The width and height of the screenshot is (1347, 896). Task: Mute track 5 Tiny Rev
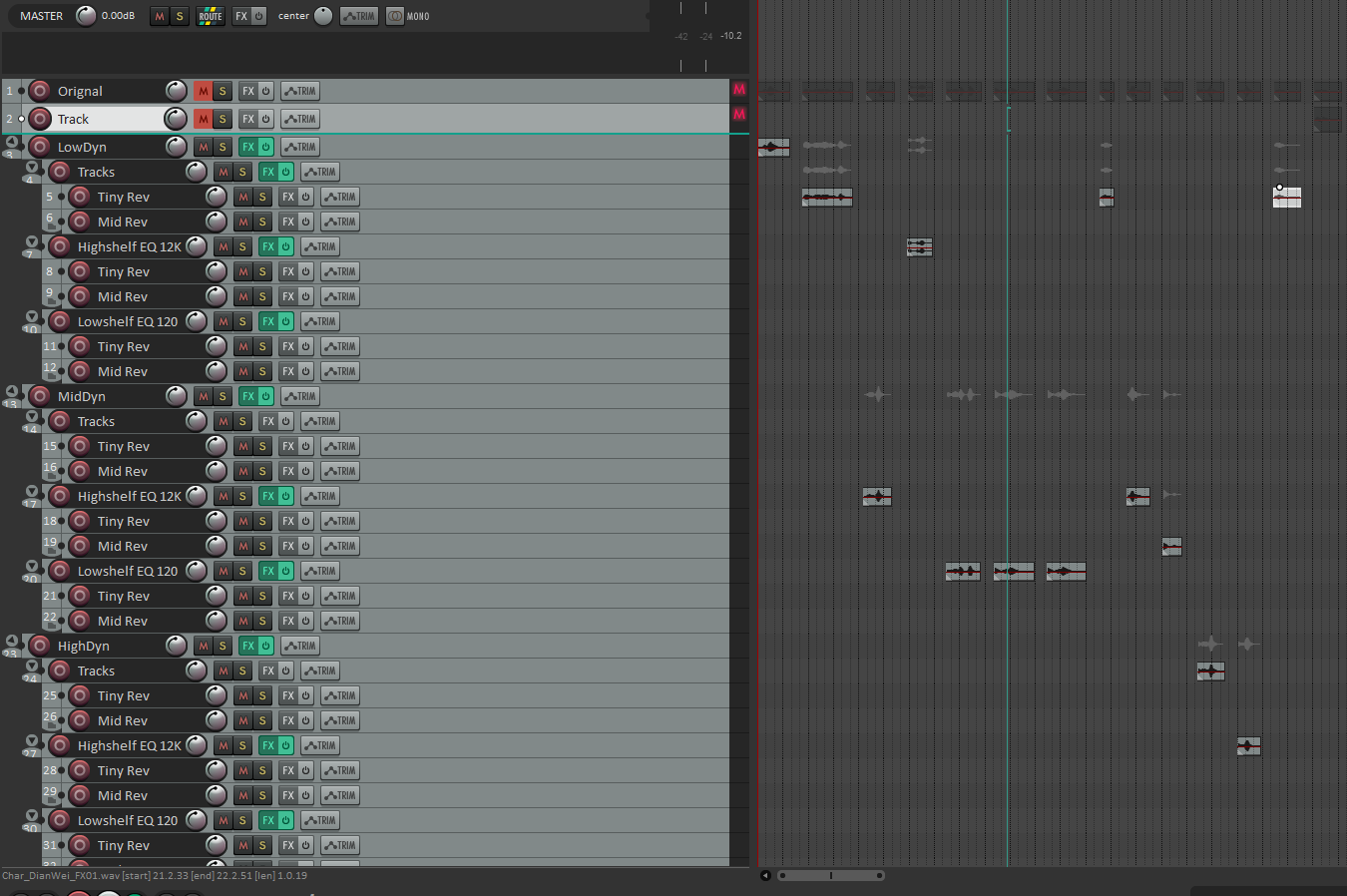pos(242,197)
